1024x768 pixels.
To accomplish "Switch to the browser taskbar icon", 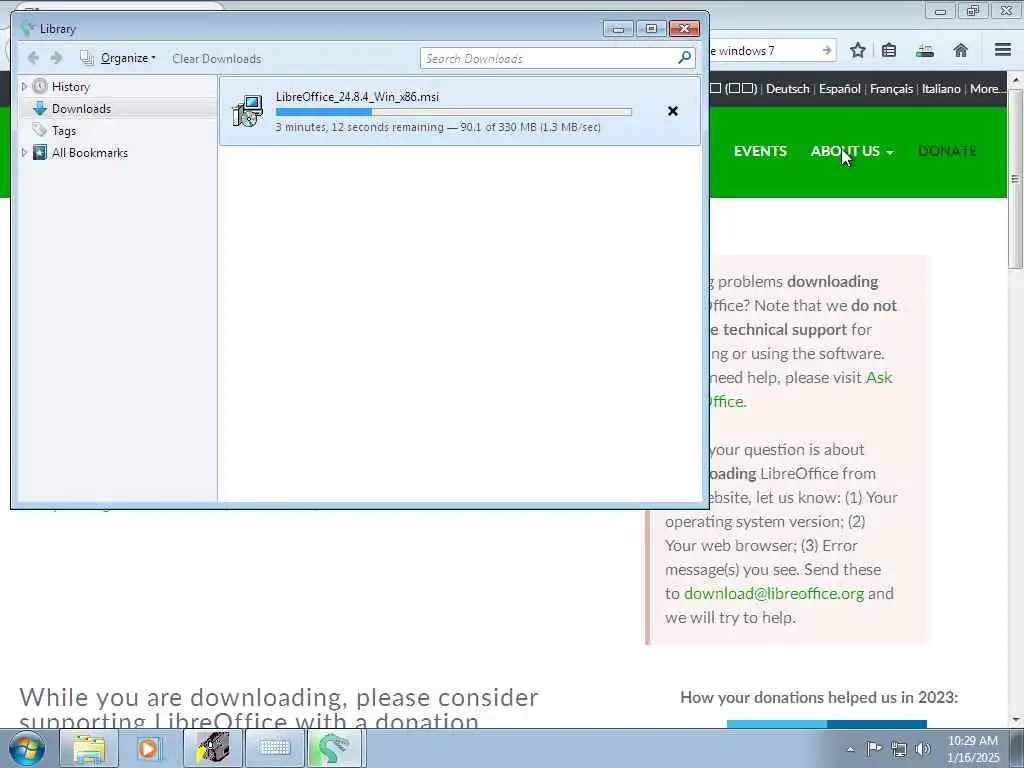I will [x=334, y=748].
